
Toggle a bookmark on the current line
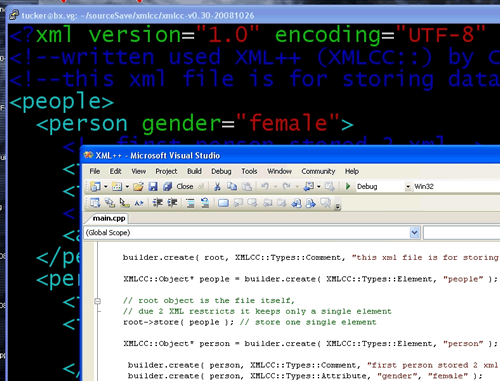tap(223, 203)
